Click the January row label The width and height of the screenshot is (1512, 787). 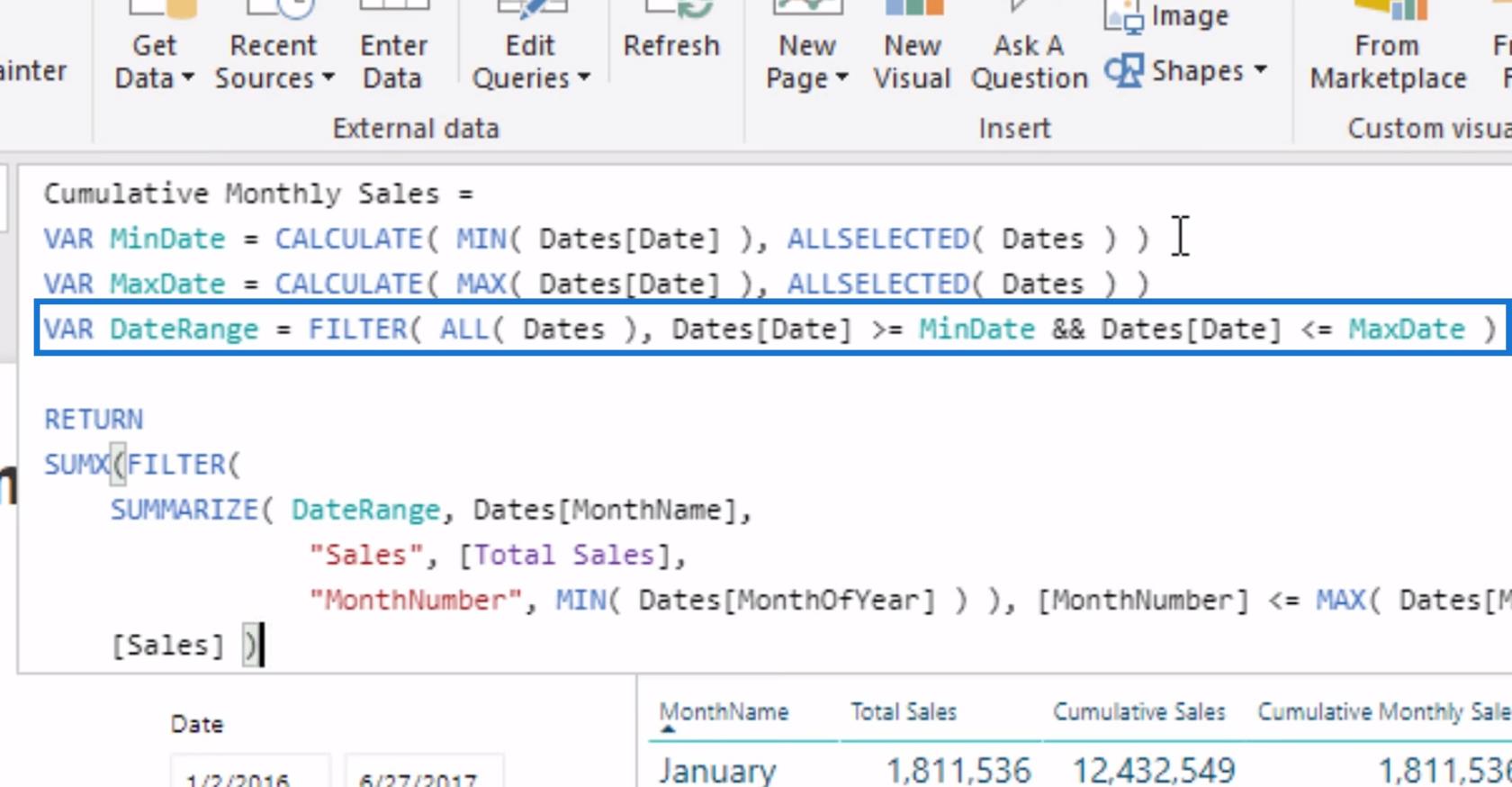[x=717, y=771]
